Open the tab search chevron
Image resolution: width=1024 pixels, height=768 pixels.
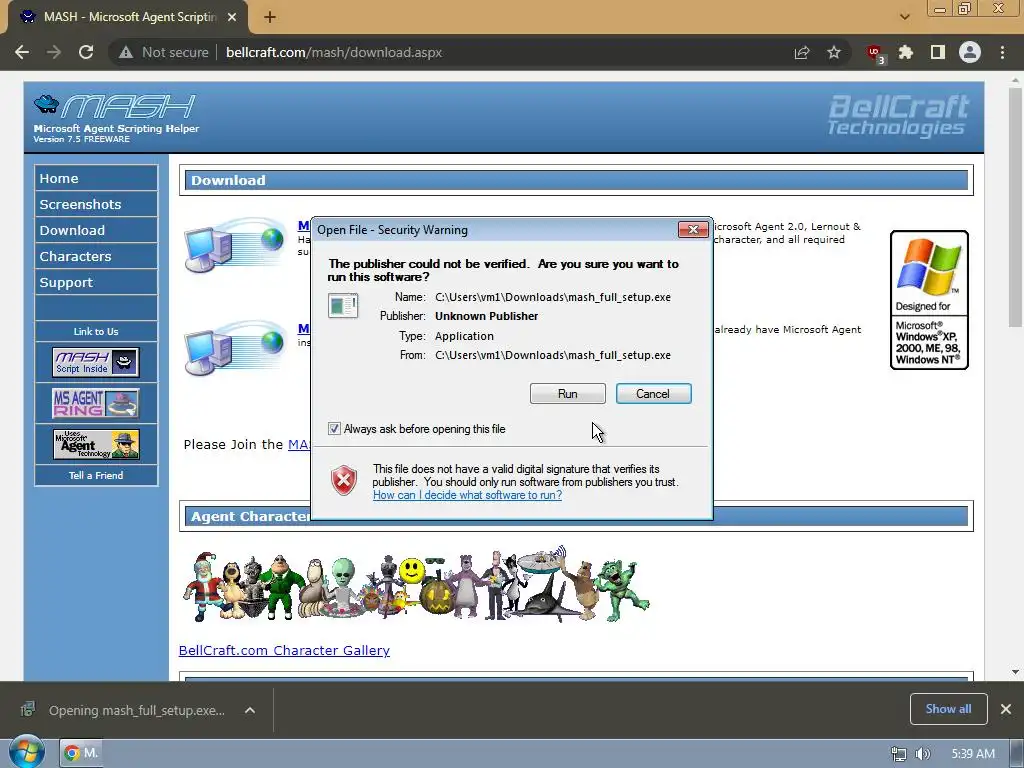(x=904, y=17)
